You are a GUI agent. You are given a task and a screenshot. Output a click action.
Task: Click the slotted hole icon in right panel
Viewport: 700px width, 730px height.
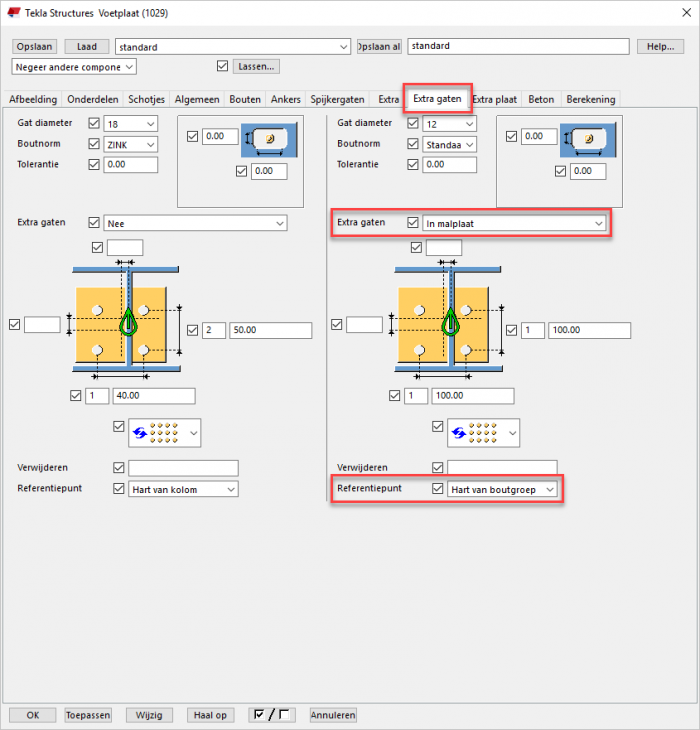588,140
